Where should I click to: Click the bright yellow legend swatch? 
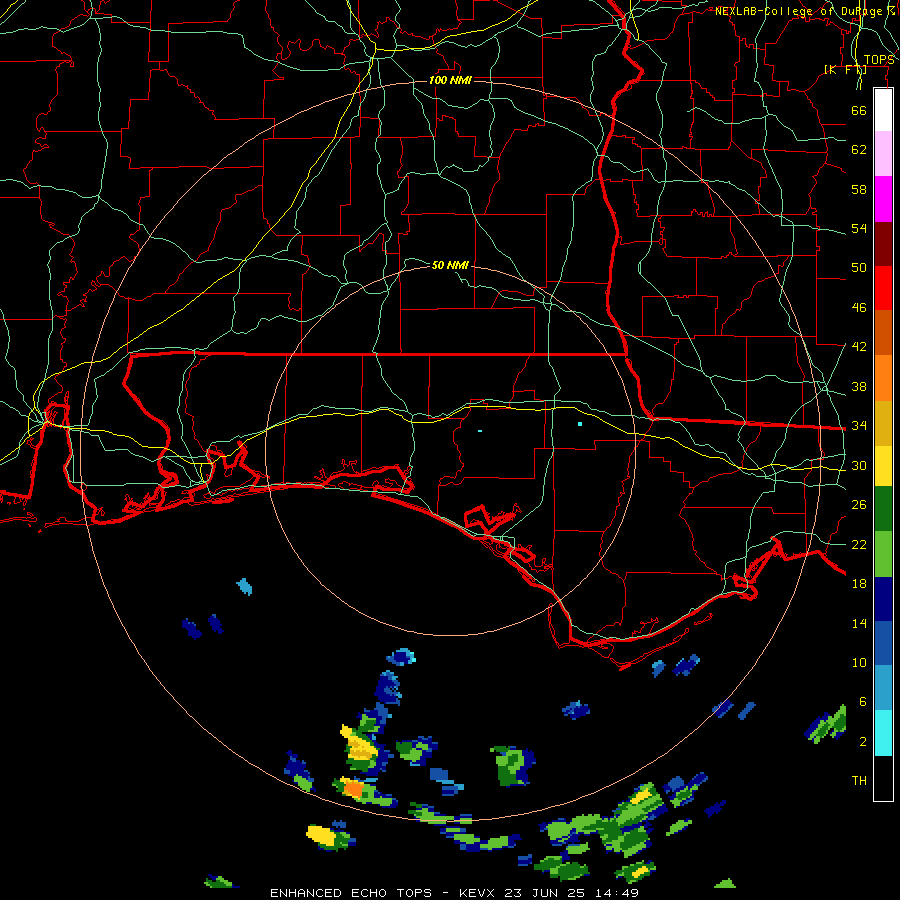pos(883,466)
